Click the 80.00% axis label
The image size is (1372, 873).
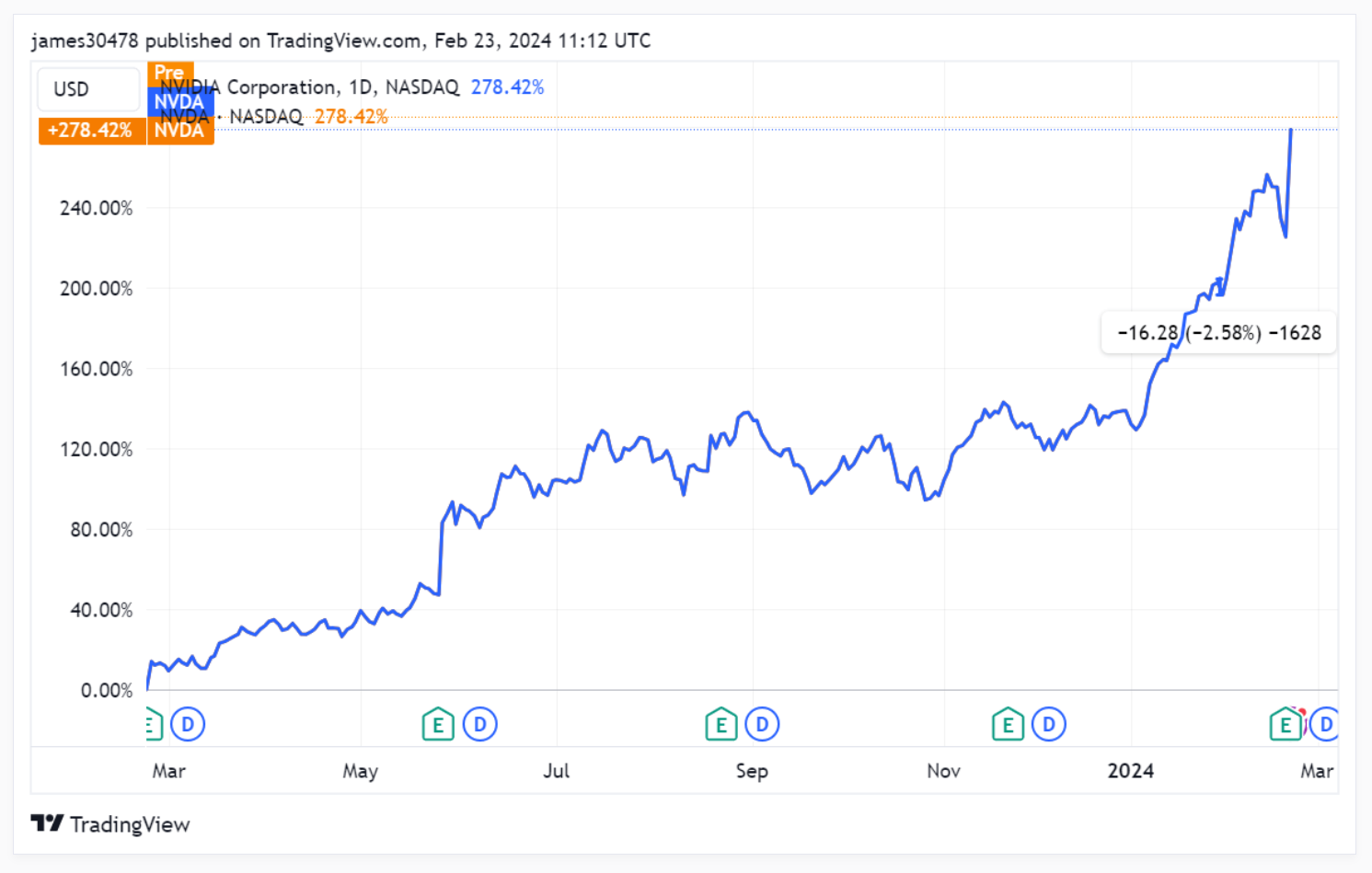tap(101, 530)
